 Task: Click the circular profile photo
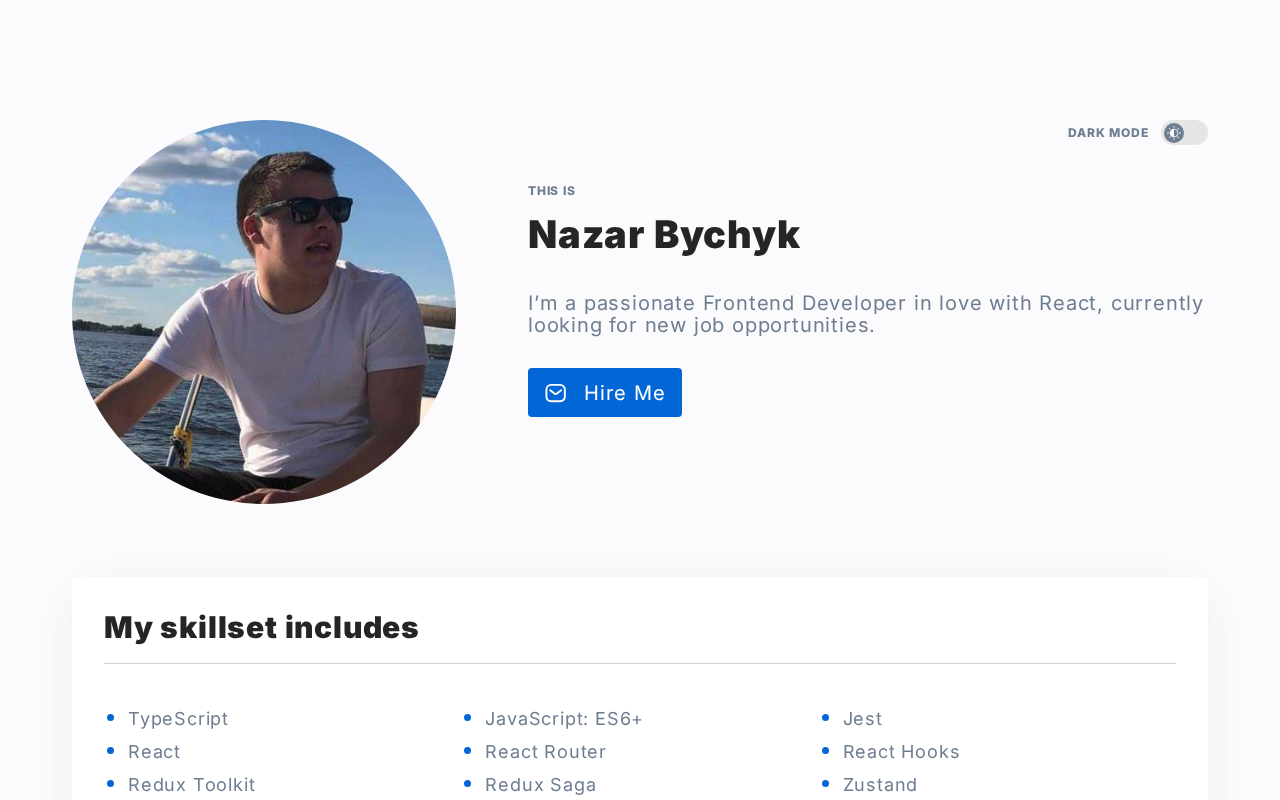[x=264, y=312]
